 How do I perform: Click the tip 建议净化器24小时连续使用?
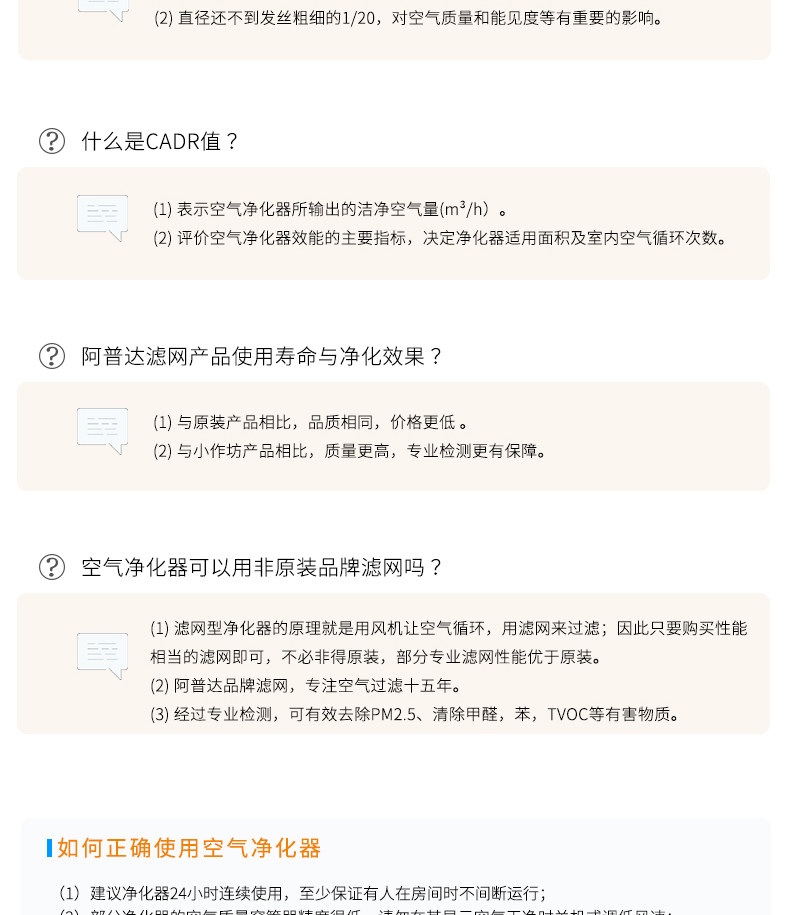pos(303,893)
